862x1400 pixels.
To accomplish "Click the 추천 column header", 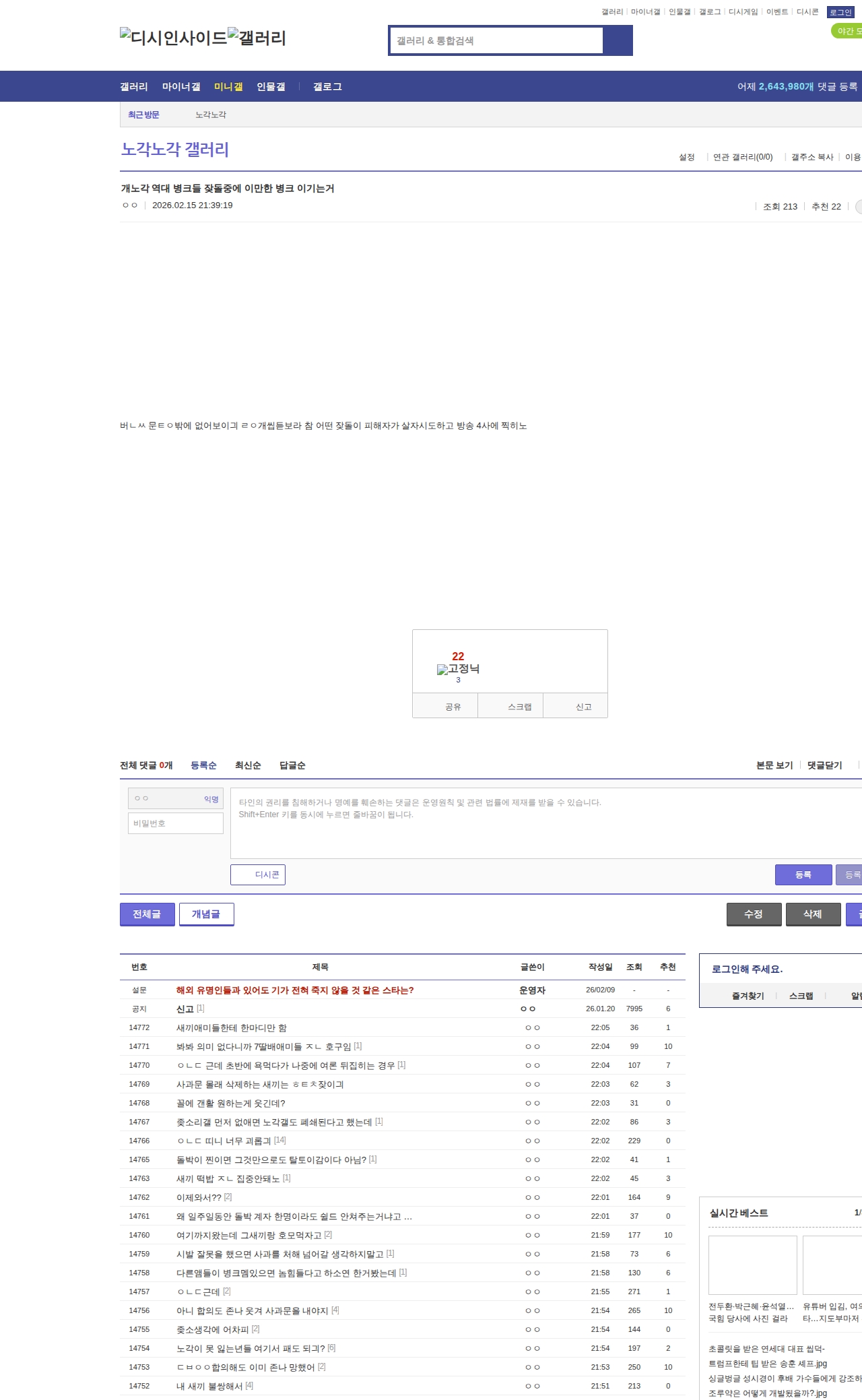I will pos(667,967).
